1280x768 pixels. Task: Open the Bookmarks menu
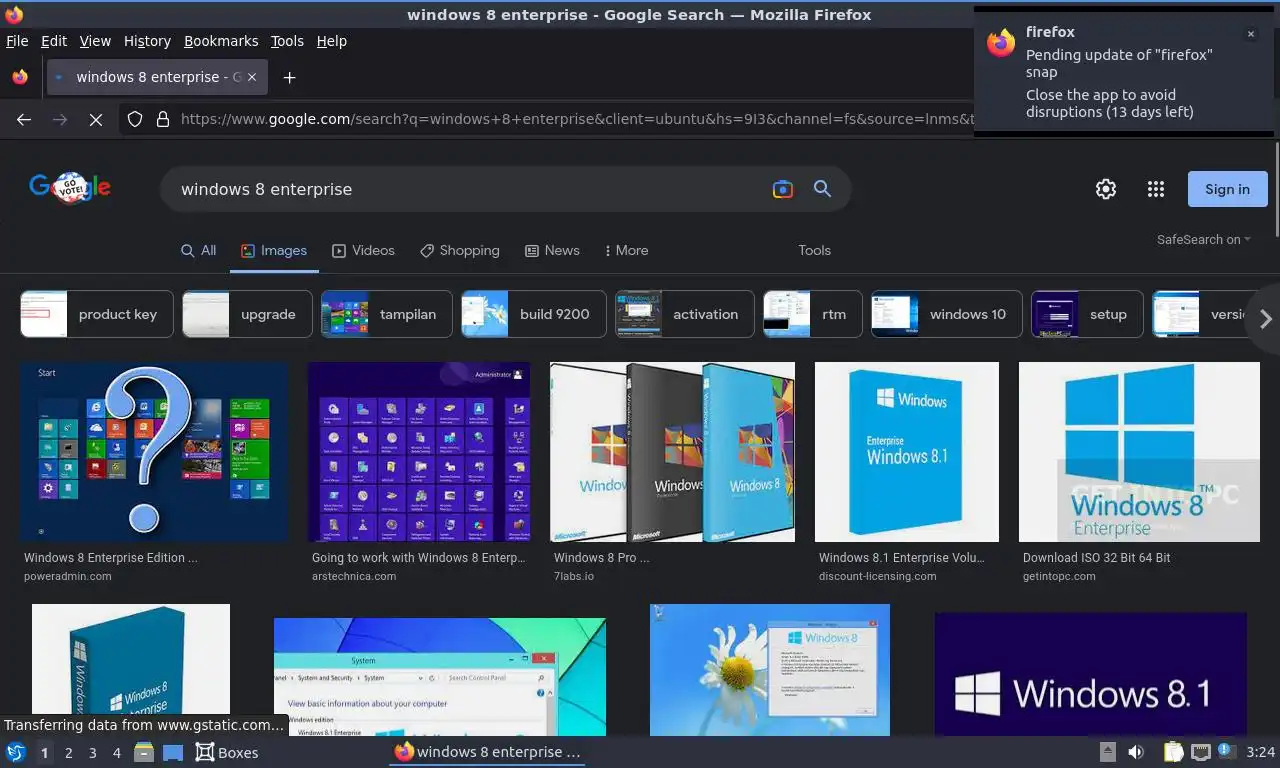221,41
